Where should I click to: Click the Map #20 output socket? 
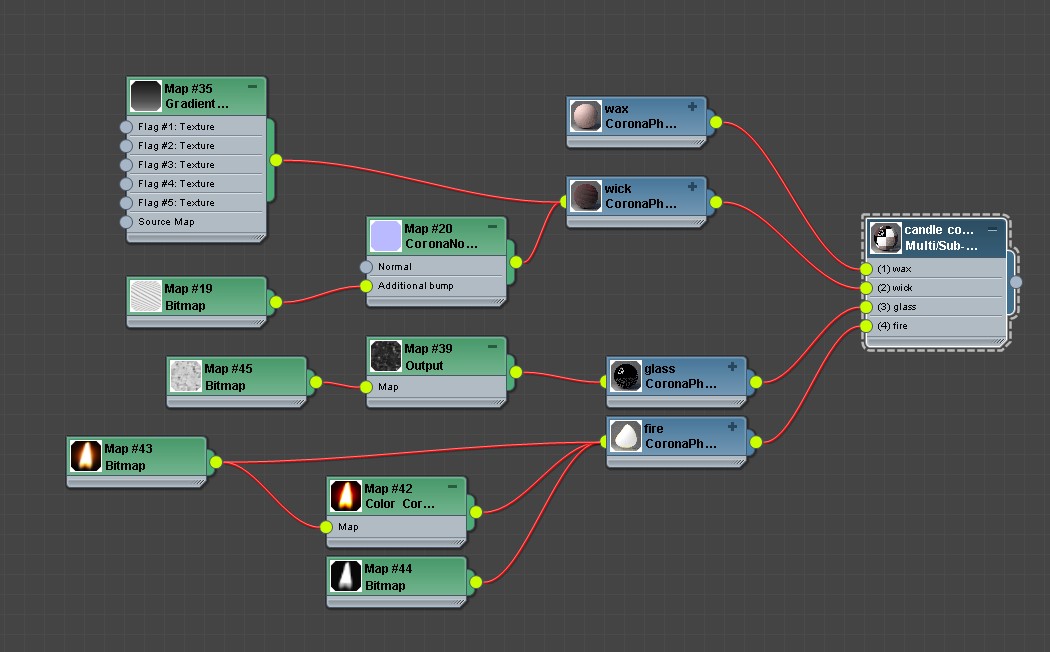click(x=516, y=262)
